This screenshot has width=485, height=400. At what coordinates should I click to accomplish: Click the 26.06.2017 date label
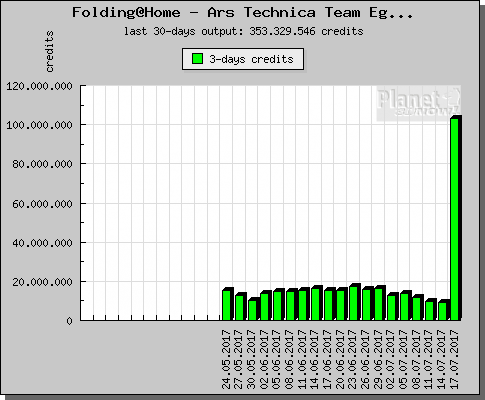366,359
